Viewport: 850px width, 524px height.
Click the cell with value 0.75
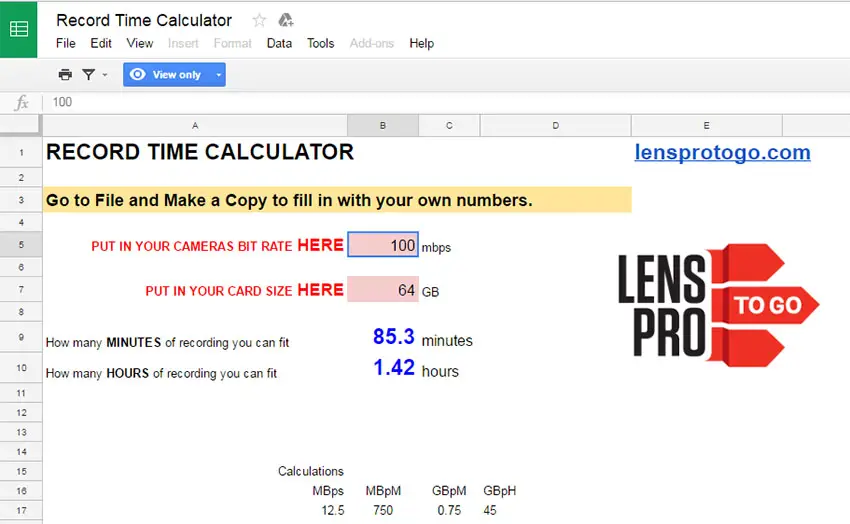click(449, 510)
